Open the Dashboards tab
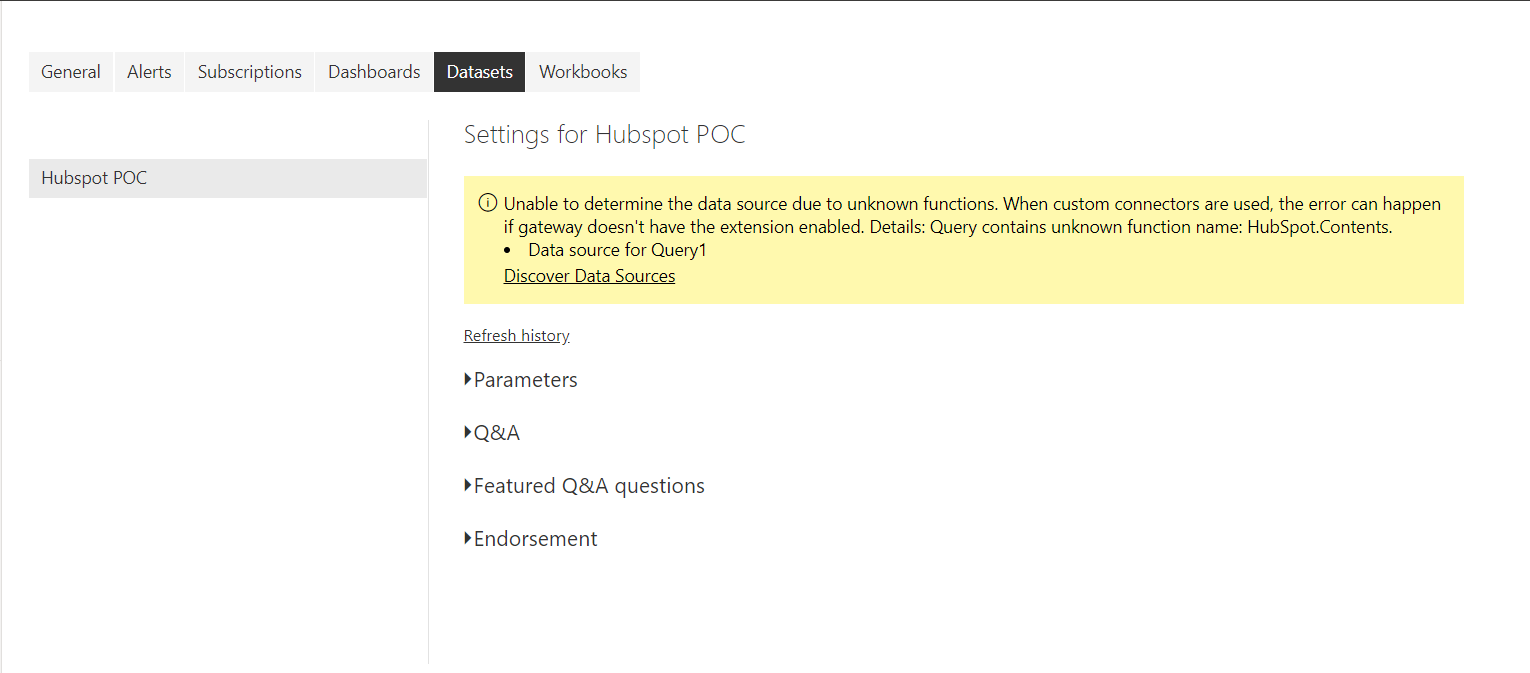This screenshot has height=673, width=1530. coord(373,71)
